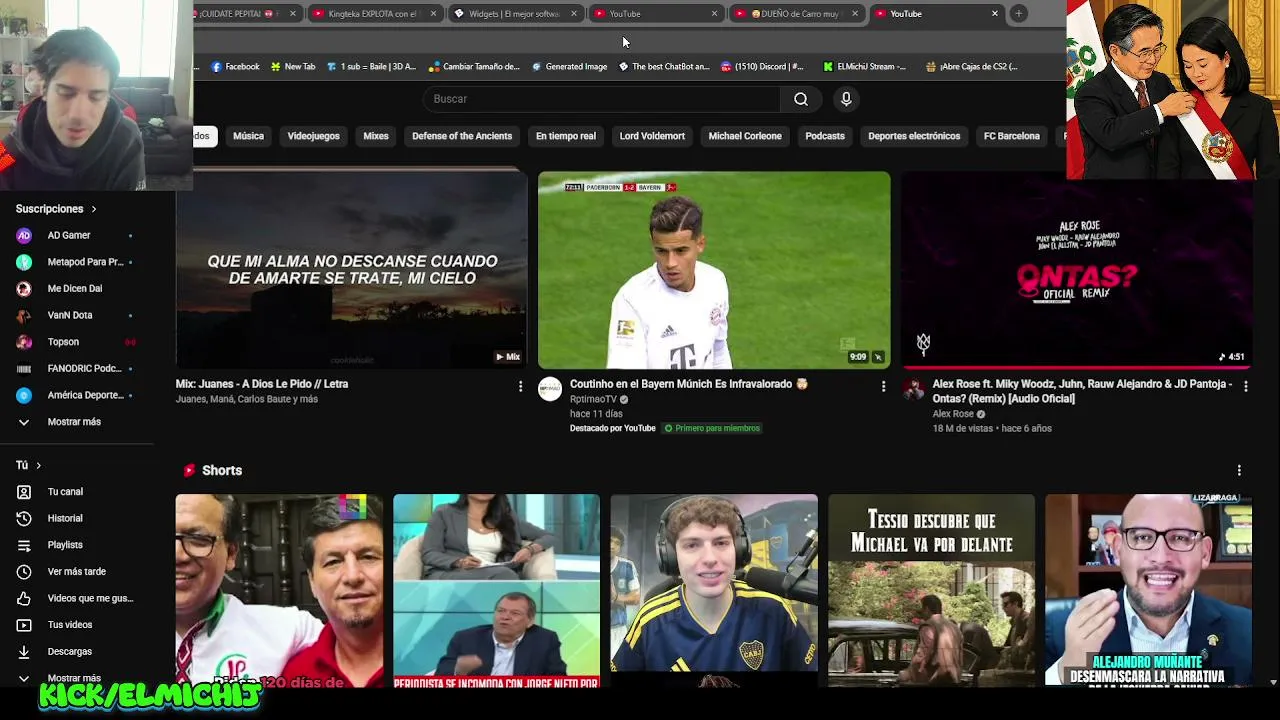Open the Facebook bookmark
Screen dimensions: 1280x720
[235, 67]
